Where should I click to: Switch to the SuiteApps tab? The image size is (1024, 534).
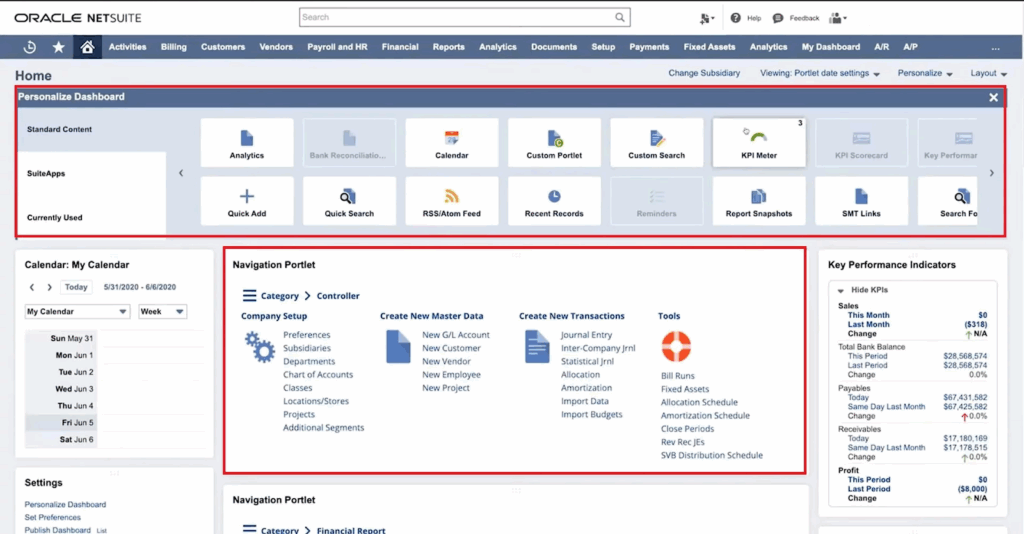coord(46,174)
